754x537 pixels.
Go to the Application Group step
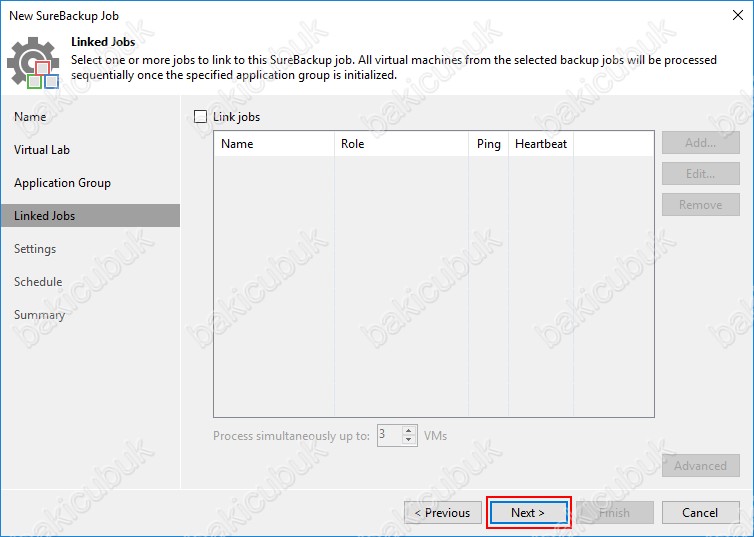coord(63,183)
